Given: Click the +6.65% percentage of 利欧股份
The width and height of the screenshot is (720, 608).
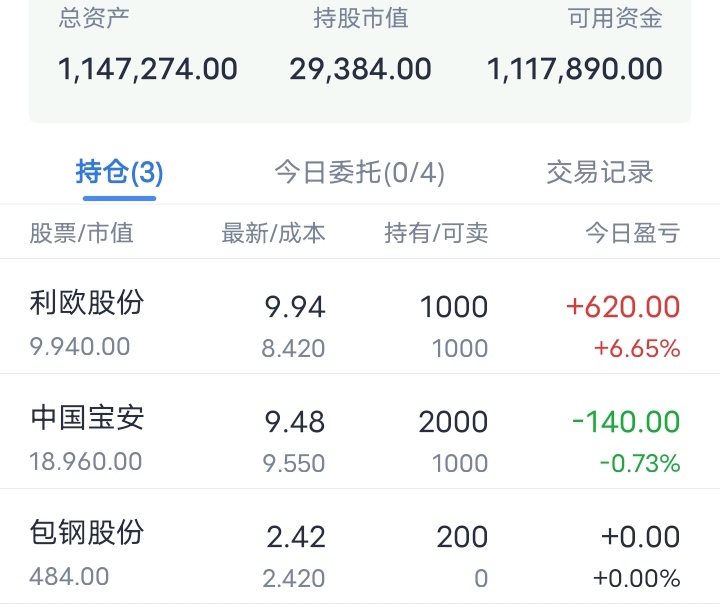Looking at the screenshot, I should click(x=637, y=349).
